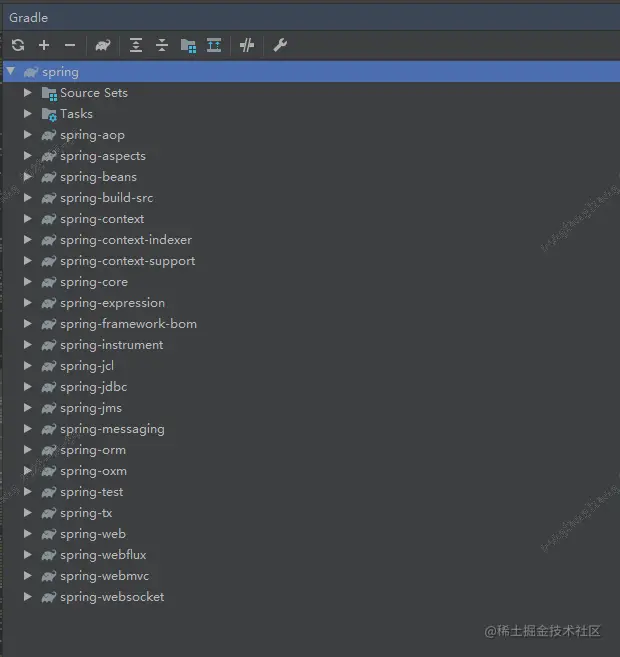This screenshot has height=657, width=620.
Task: Expand the Tasks node arrow
Action: pyautogui.click(x=28, y=114)
